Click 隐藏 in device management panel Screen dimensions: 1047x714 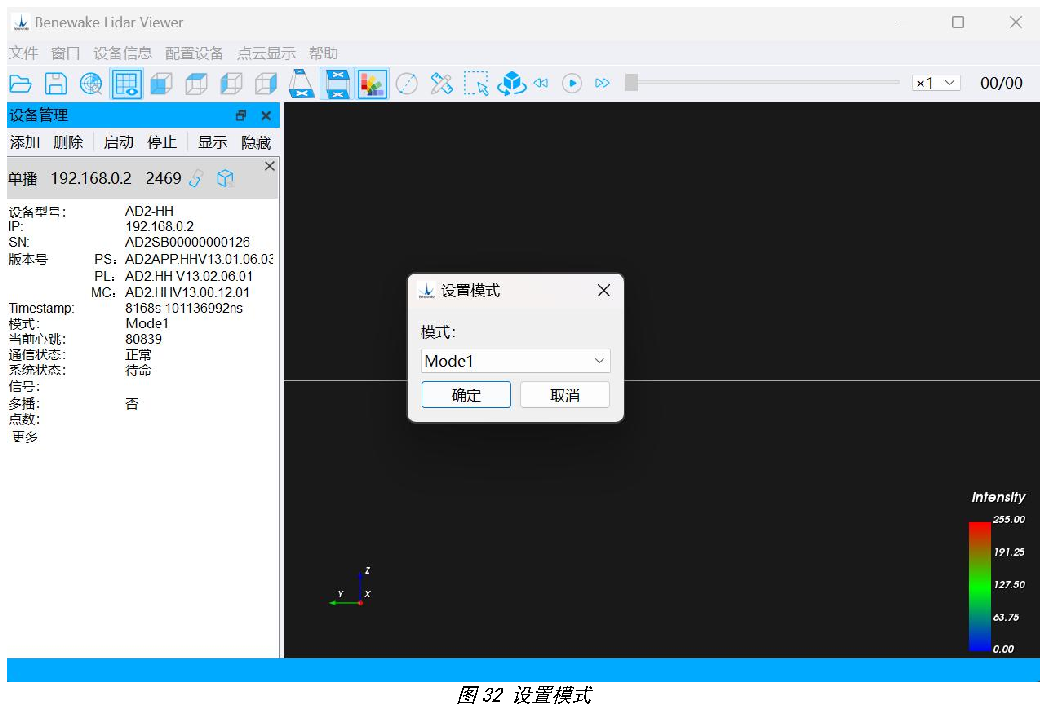click(x=256, y=142)
